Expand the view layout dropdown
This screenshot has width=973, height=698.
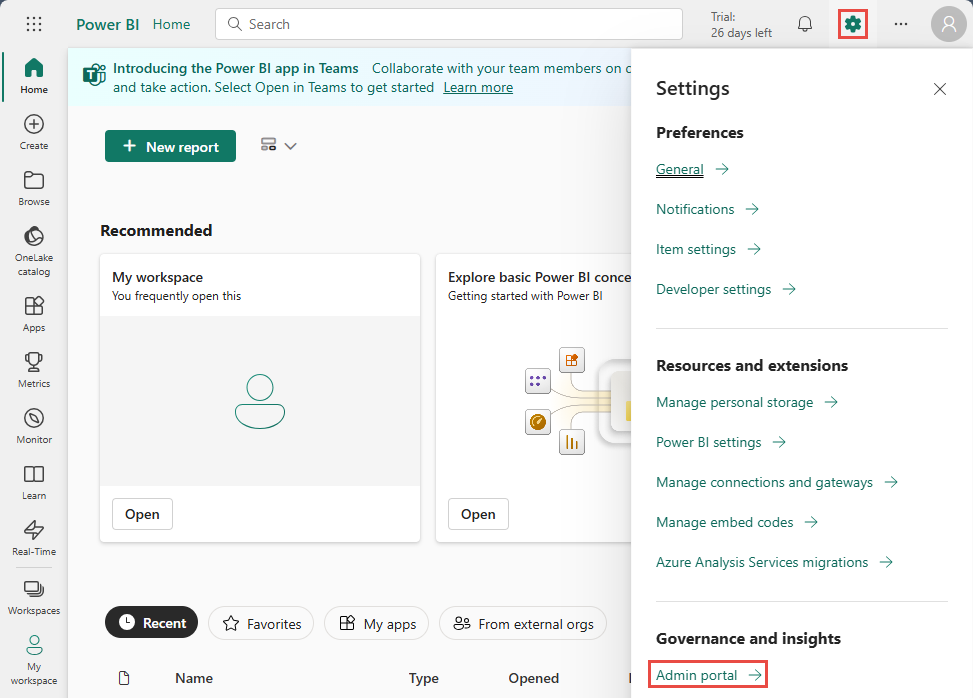pyautogui.click(x=279, y=146)
